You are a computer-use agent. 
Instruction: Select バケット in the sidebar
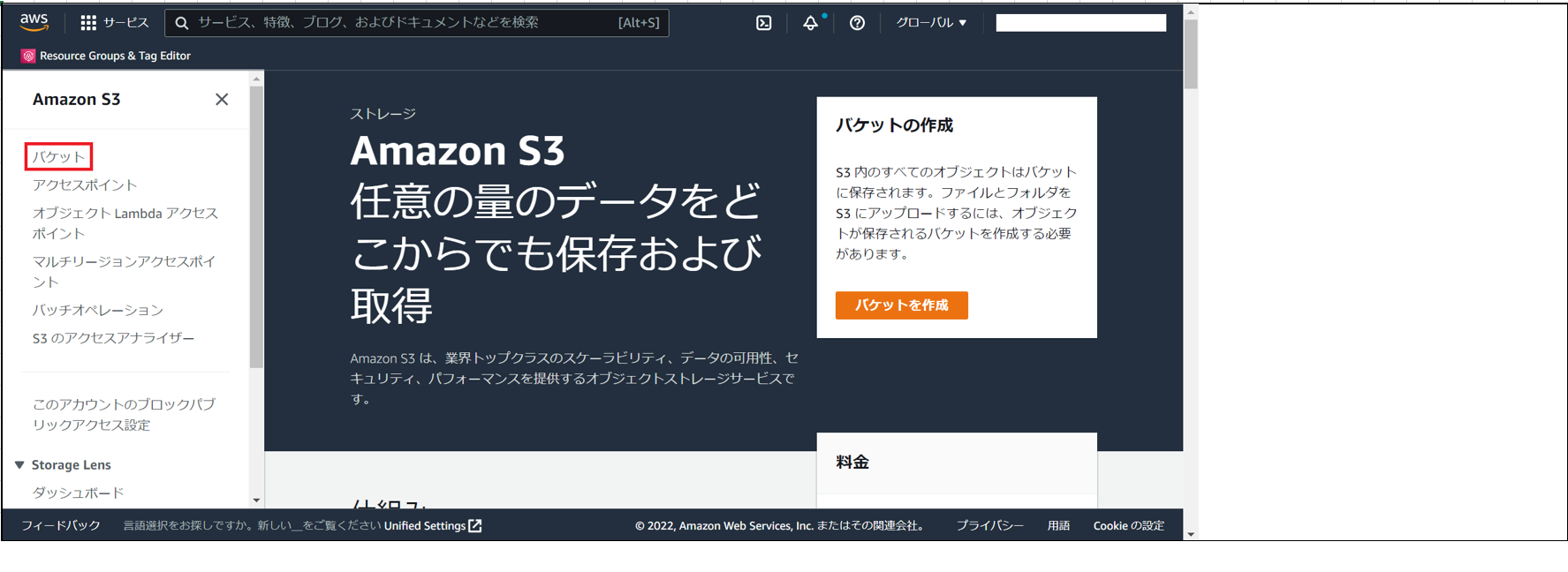pyautogui.click(x=59, y=157)
